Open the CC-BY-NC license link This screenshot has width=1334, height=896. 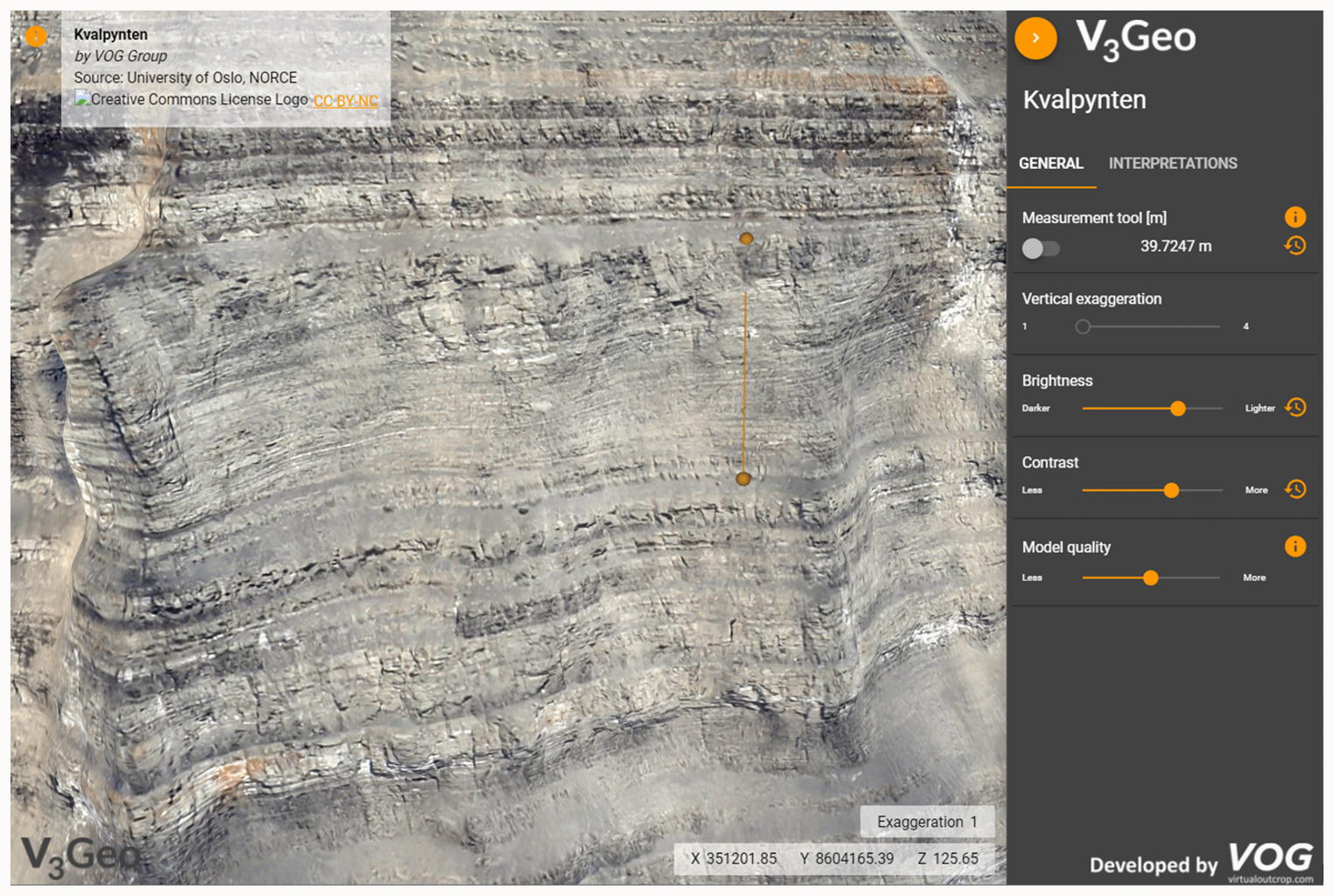coord(346,101)
